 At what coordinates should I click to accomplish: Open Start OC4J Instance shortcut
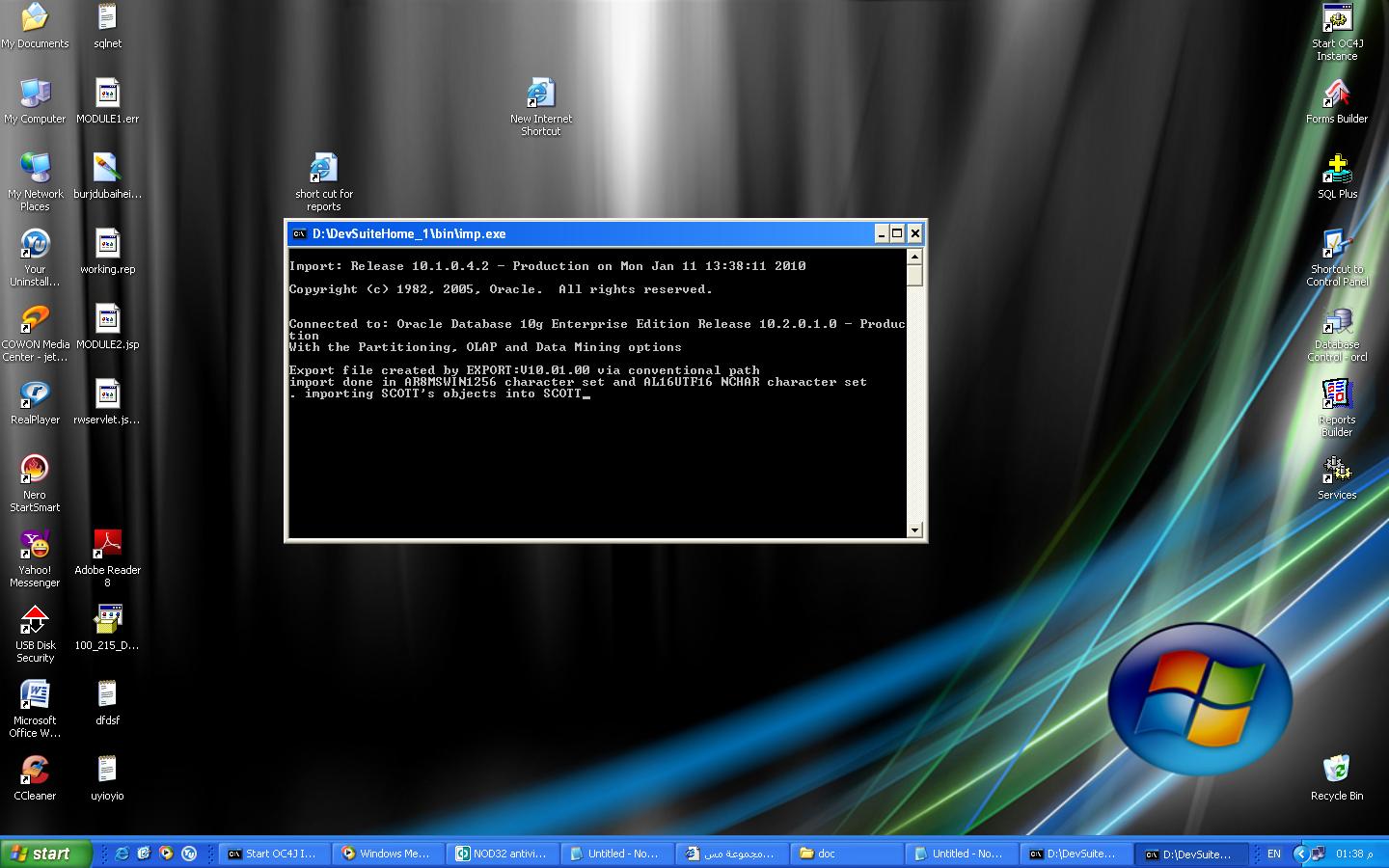pyautogui.click(x=1337, y=23)
